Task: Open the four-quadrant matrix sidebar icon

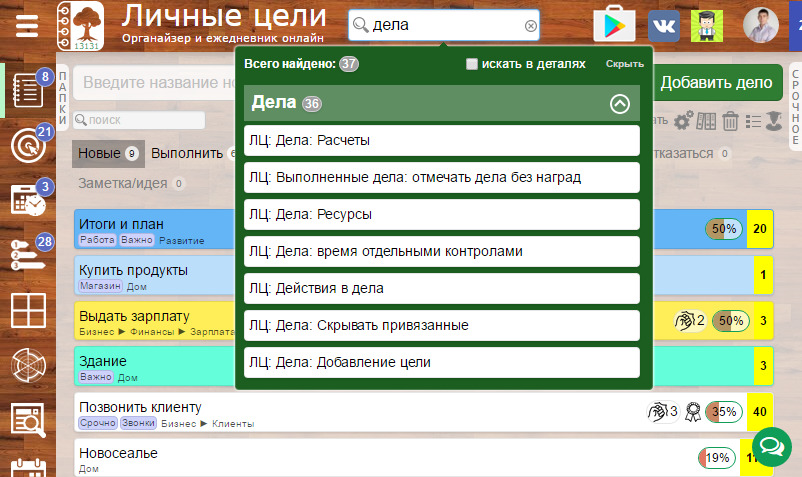Action: (29, 310)
